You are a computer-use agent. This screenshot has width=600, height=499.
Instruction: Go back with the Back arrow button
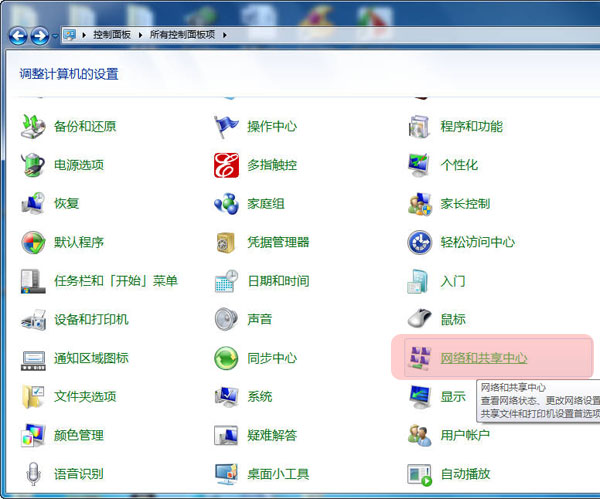click(x=18, y=36)
